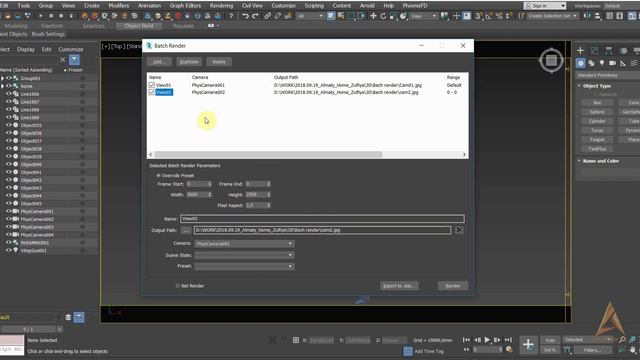Select Lights category in Create panel

[602, 63]
